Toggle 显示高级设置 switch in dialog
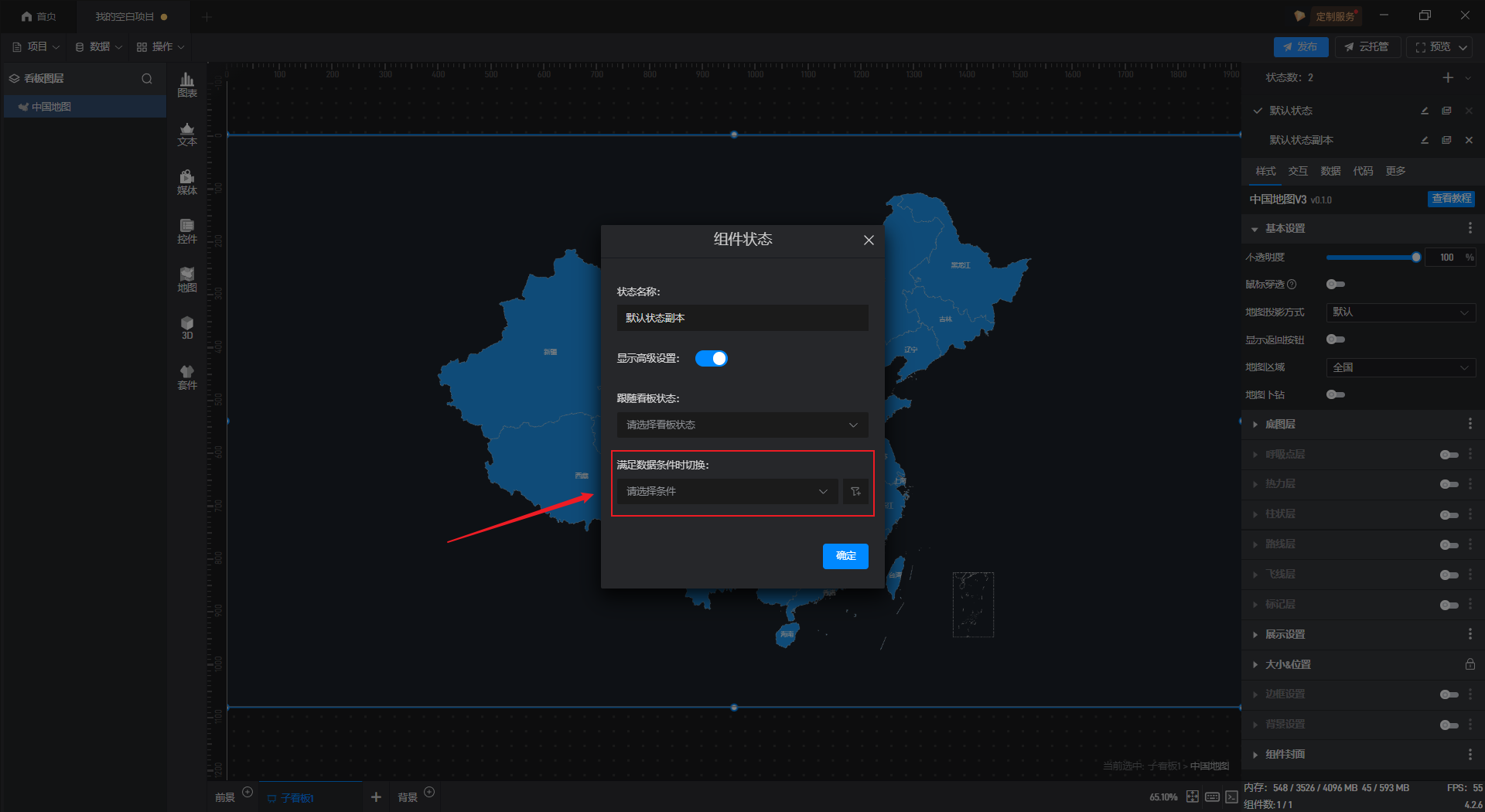The height and width of the screenshot is (812, 1485). click(712, 358)
